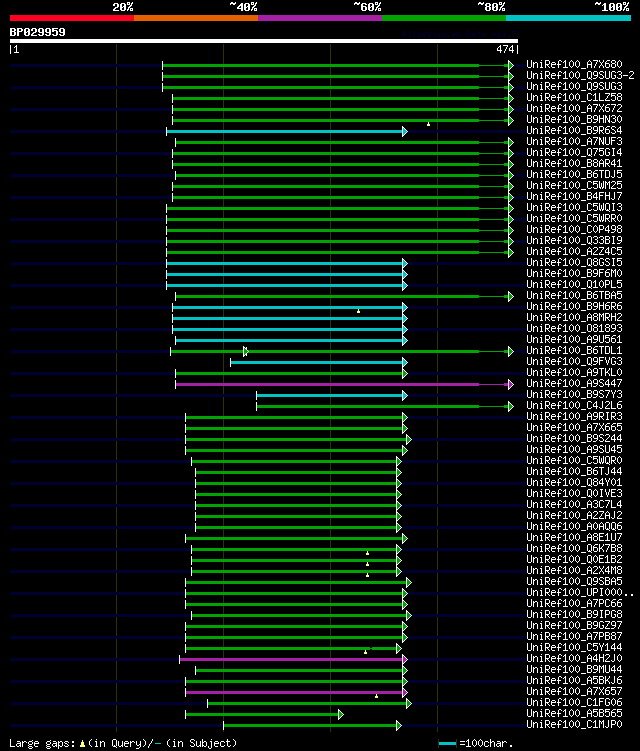This screenshot has width=640, height=751.
Task: Click the yellow gap marker on UniRef100_C5Y144
Action: coord(366,652)
